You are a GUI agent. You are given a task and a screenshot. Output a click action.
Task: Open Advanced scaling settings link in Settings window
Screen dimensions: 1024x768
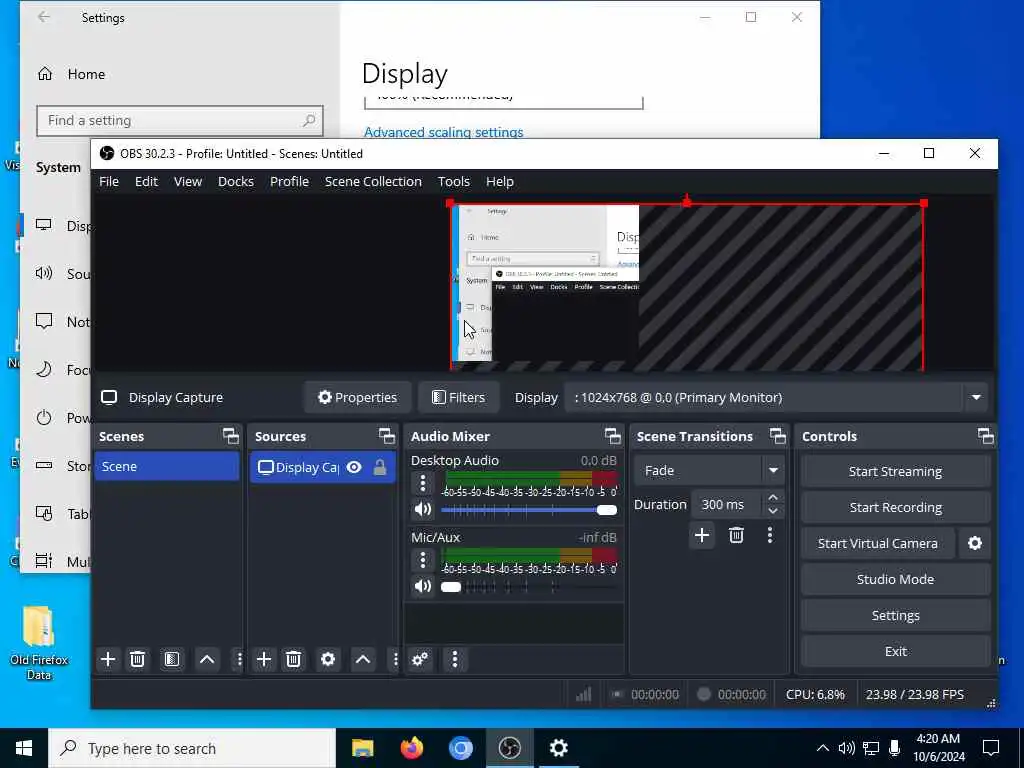click(x=443, y=132)
